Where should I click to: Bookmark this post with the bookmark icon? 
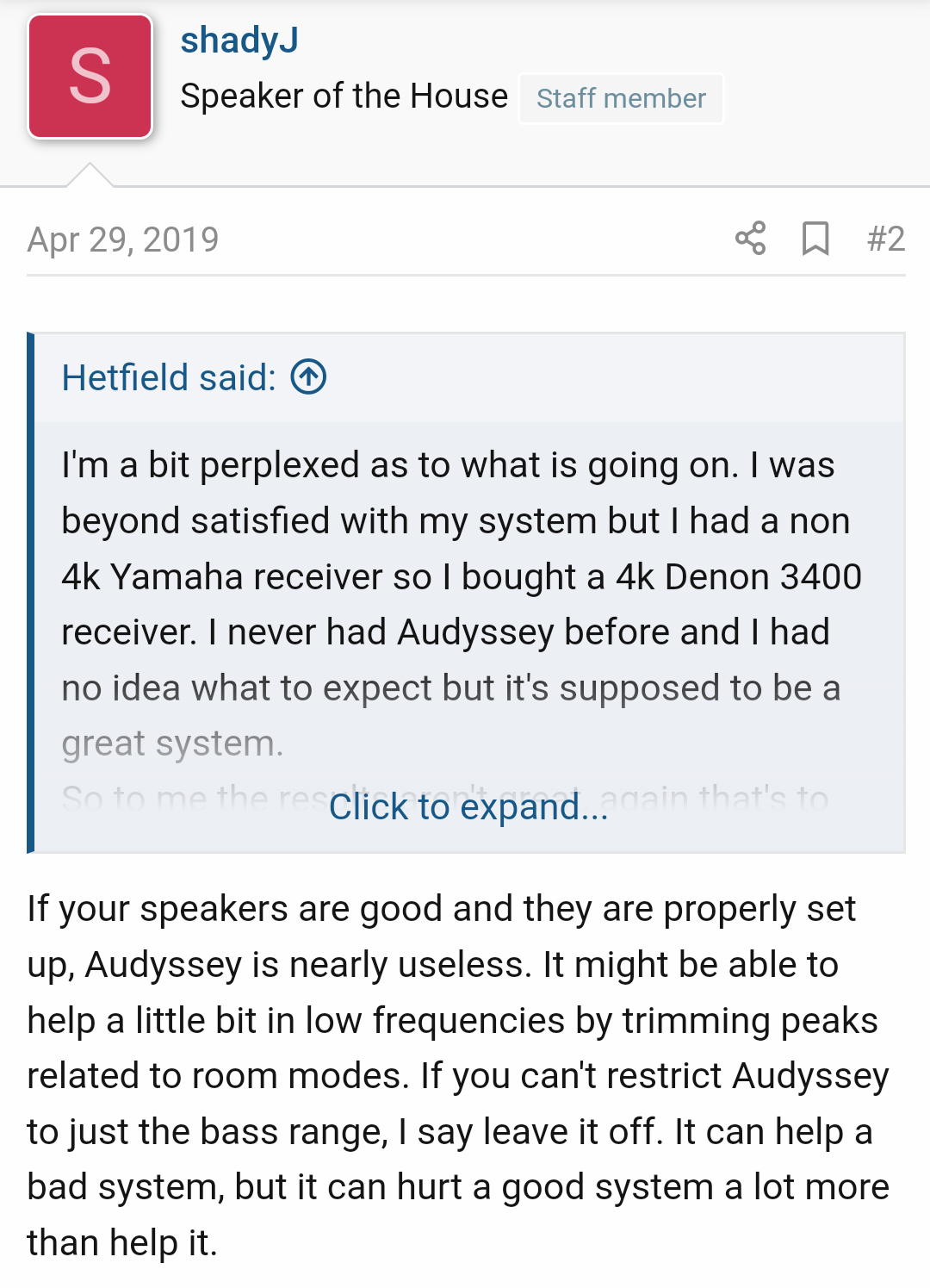(815, 239)
